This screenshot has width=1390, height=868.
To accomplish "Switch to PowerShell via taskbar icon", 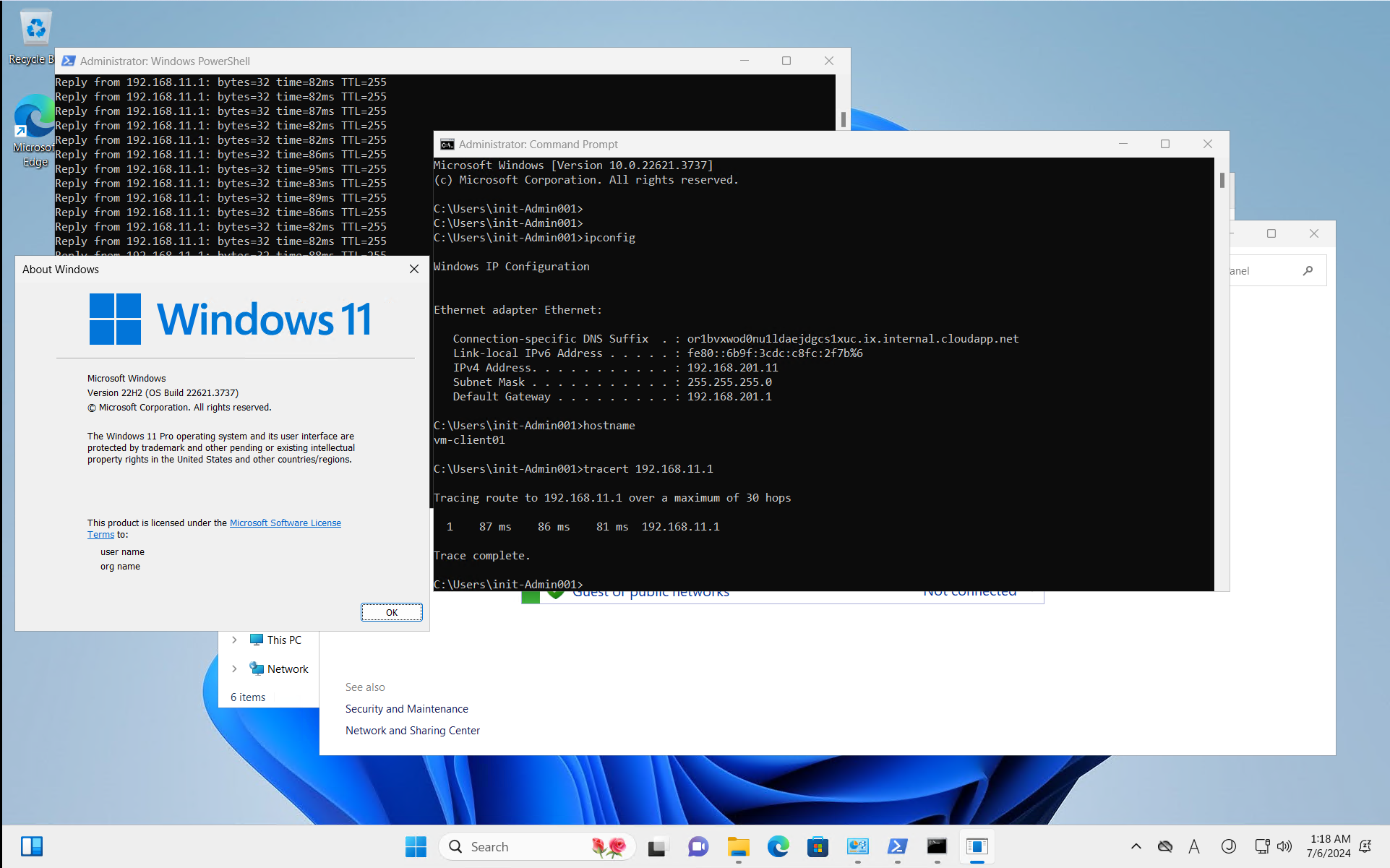I will (897, 846).
